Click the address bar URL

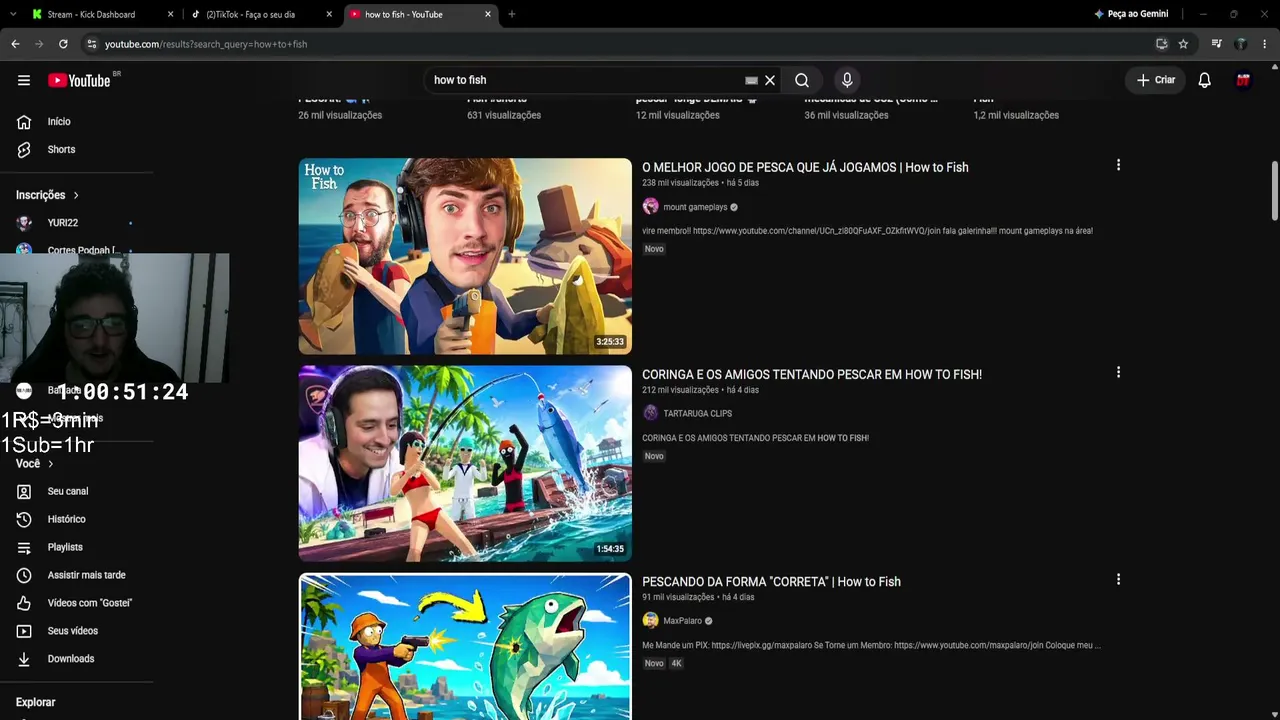coord(206,44)
